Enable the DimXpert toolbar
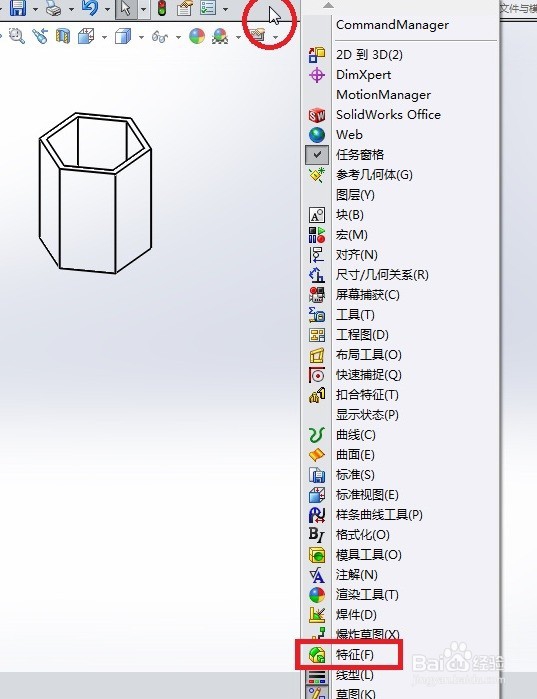The height and width of the screenshot is (699, 537). (401, 75)
